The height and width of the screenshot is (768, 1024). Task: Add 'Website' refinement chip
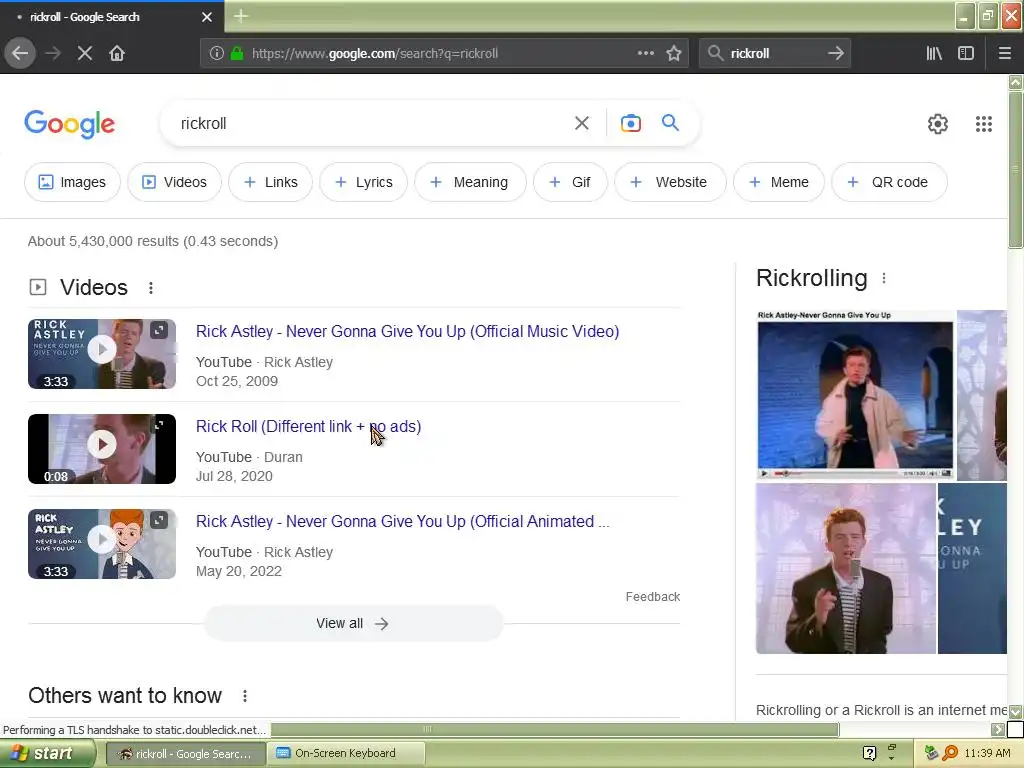click(670, 182)
